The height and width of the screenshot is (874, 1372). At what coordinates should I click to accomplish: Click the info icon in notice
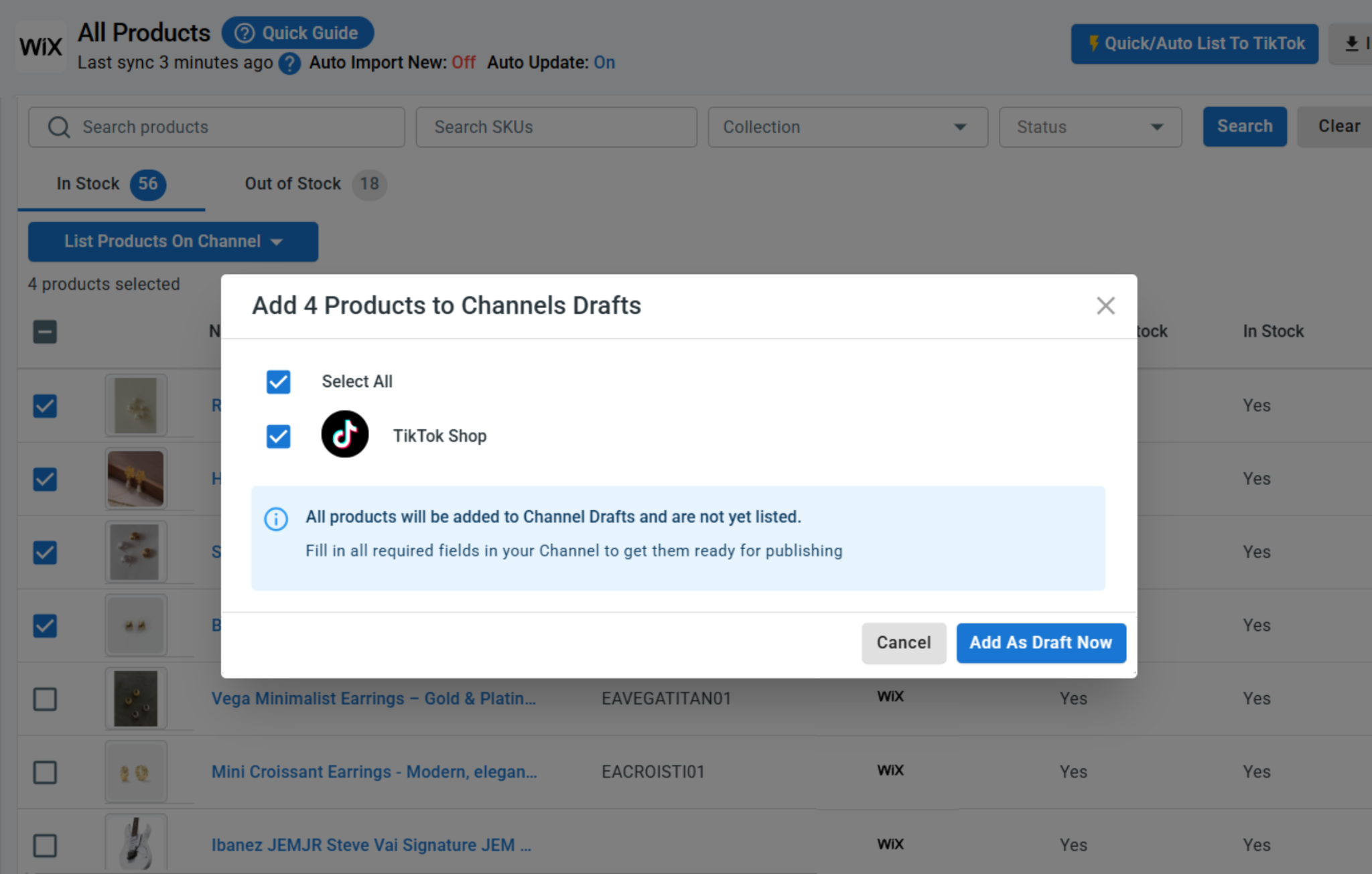click(x=276, y=519)
